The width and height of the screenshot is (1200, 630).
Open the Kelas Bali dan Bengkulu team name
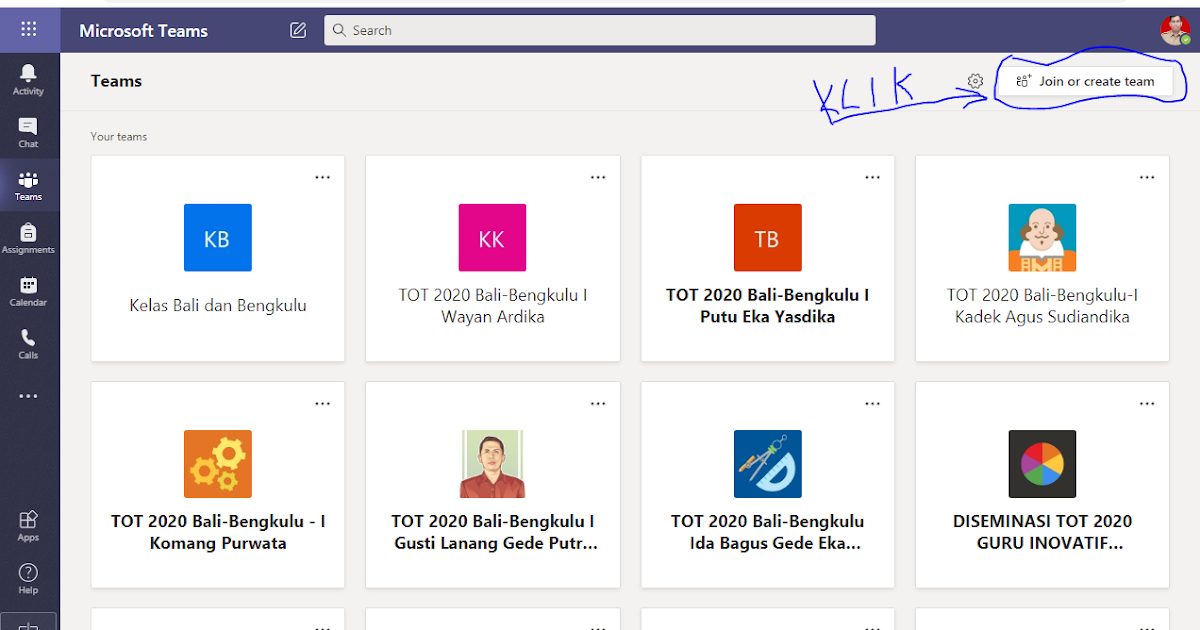click(x=218, y=306)
